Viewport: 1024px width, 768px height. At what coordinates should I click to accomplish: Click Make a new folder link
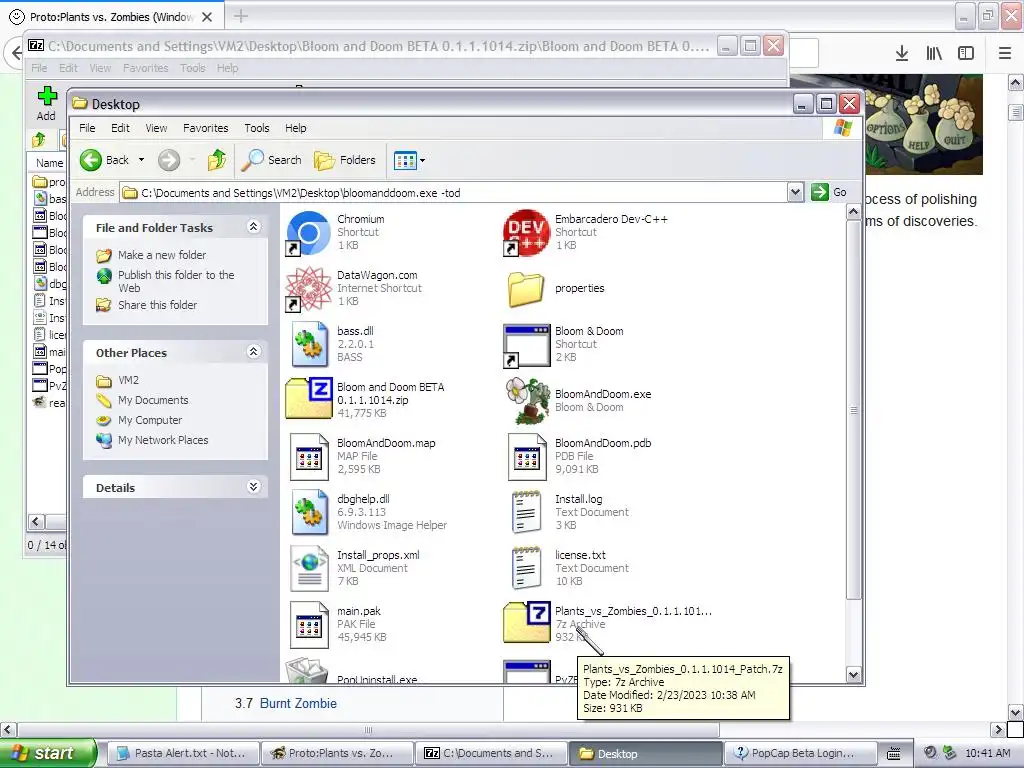pos(162,255)
